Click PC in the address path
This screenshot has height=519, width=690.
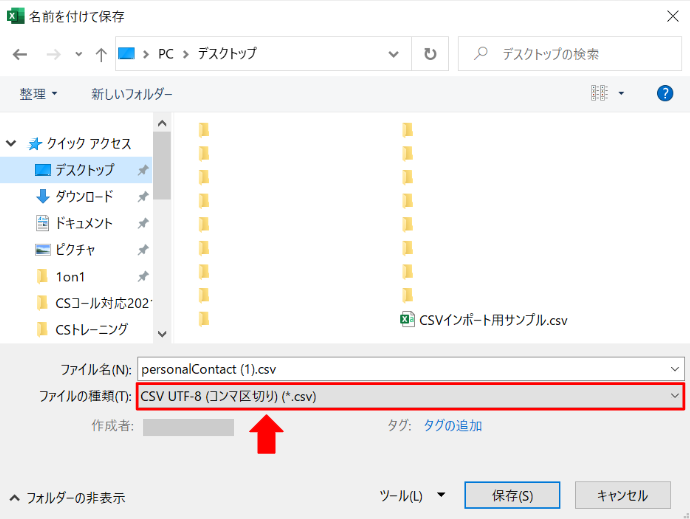(165, 54)
